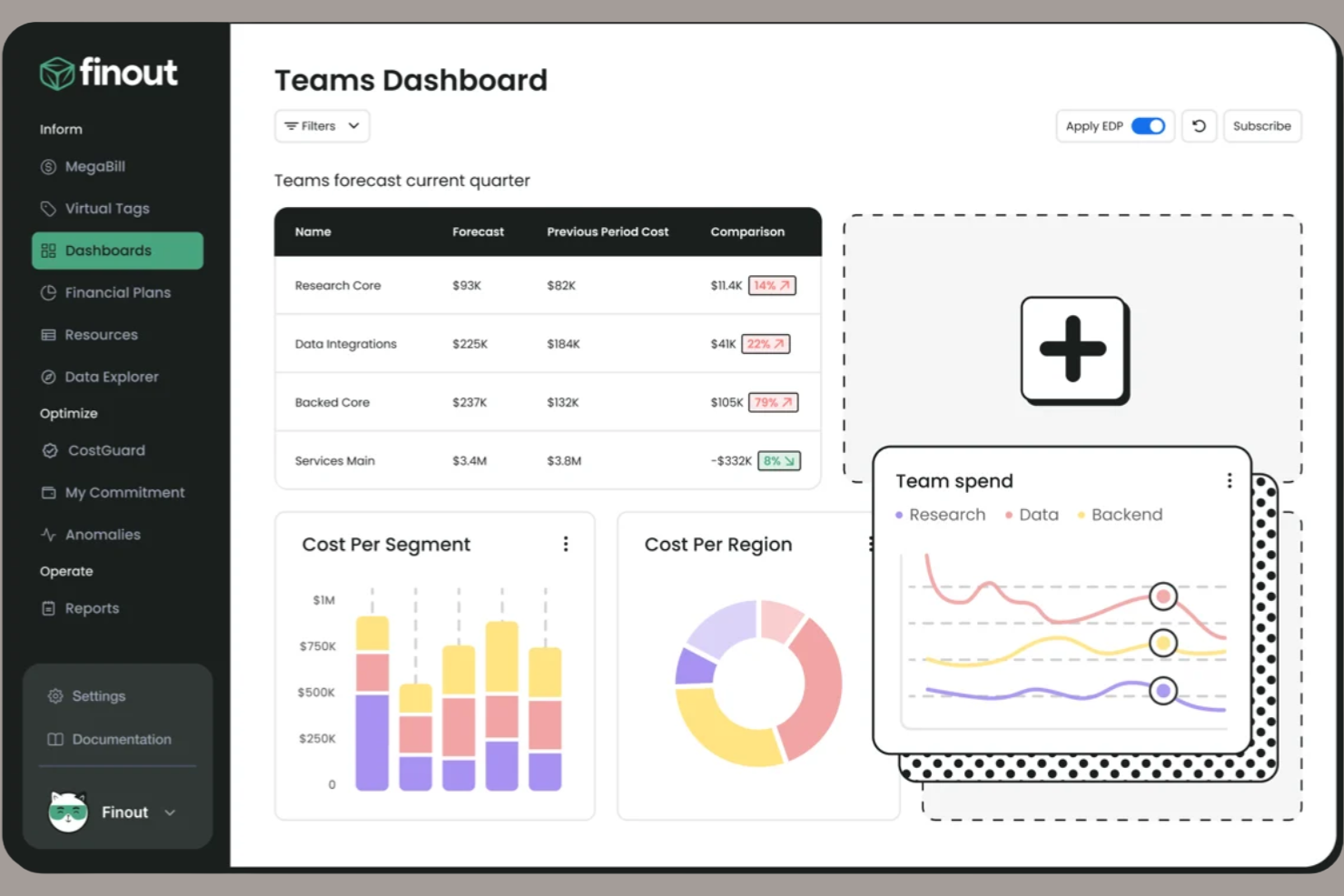Open the Filters dropdown
This screenshot has width=1344, height=896.
(321, 125)
